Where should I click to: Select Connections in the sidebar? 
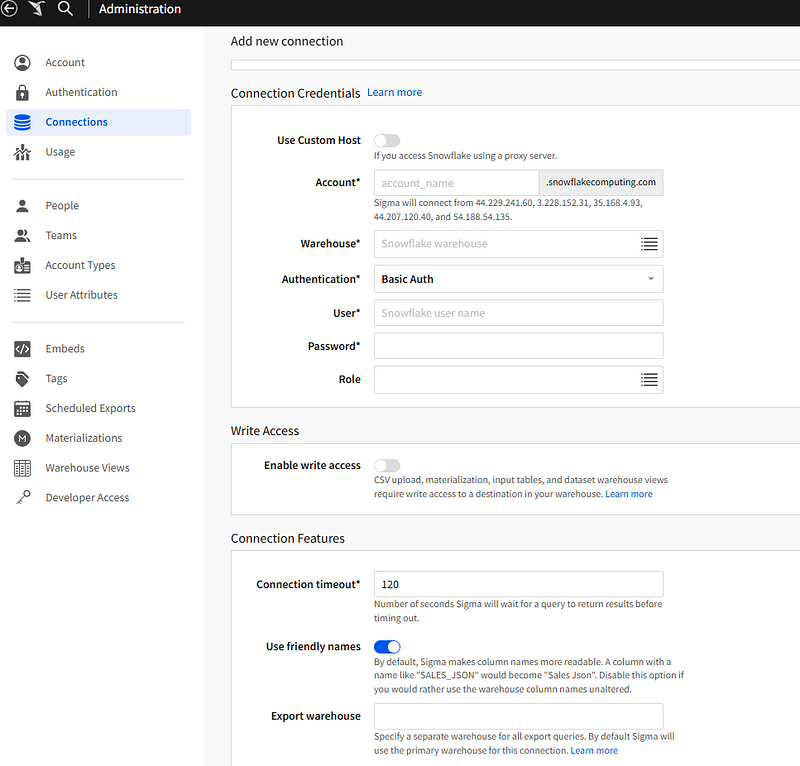[98, 122]
